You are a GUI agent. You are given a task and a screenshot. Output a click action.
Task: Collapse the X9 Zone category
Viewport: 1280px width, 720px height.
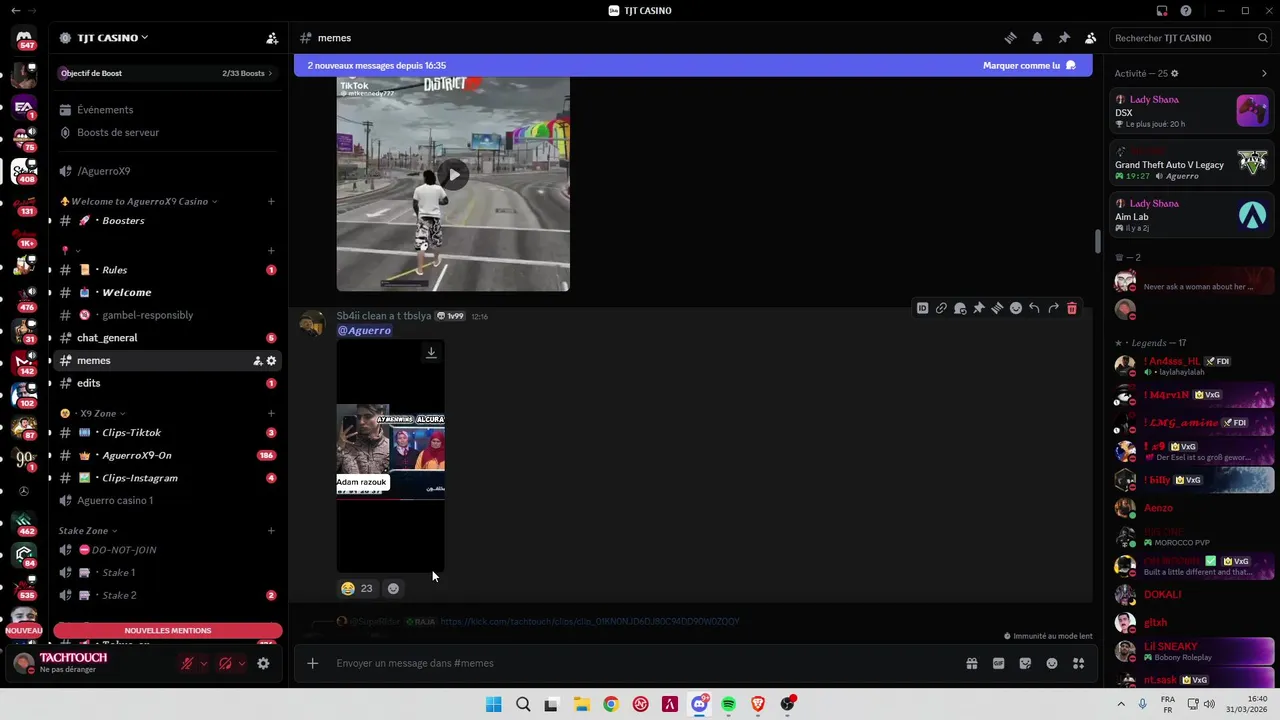coord(93,413)
